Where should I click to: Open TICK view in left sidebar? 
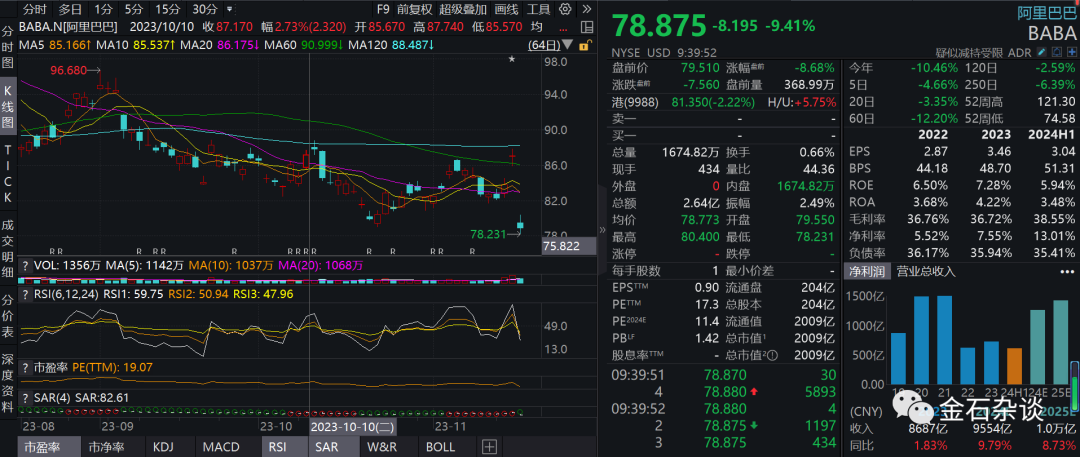click(8, 173)
